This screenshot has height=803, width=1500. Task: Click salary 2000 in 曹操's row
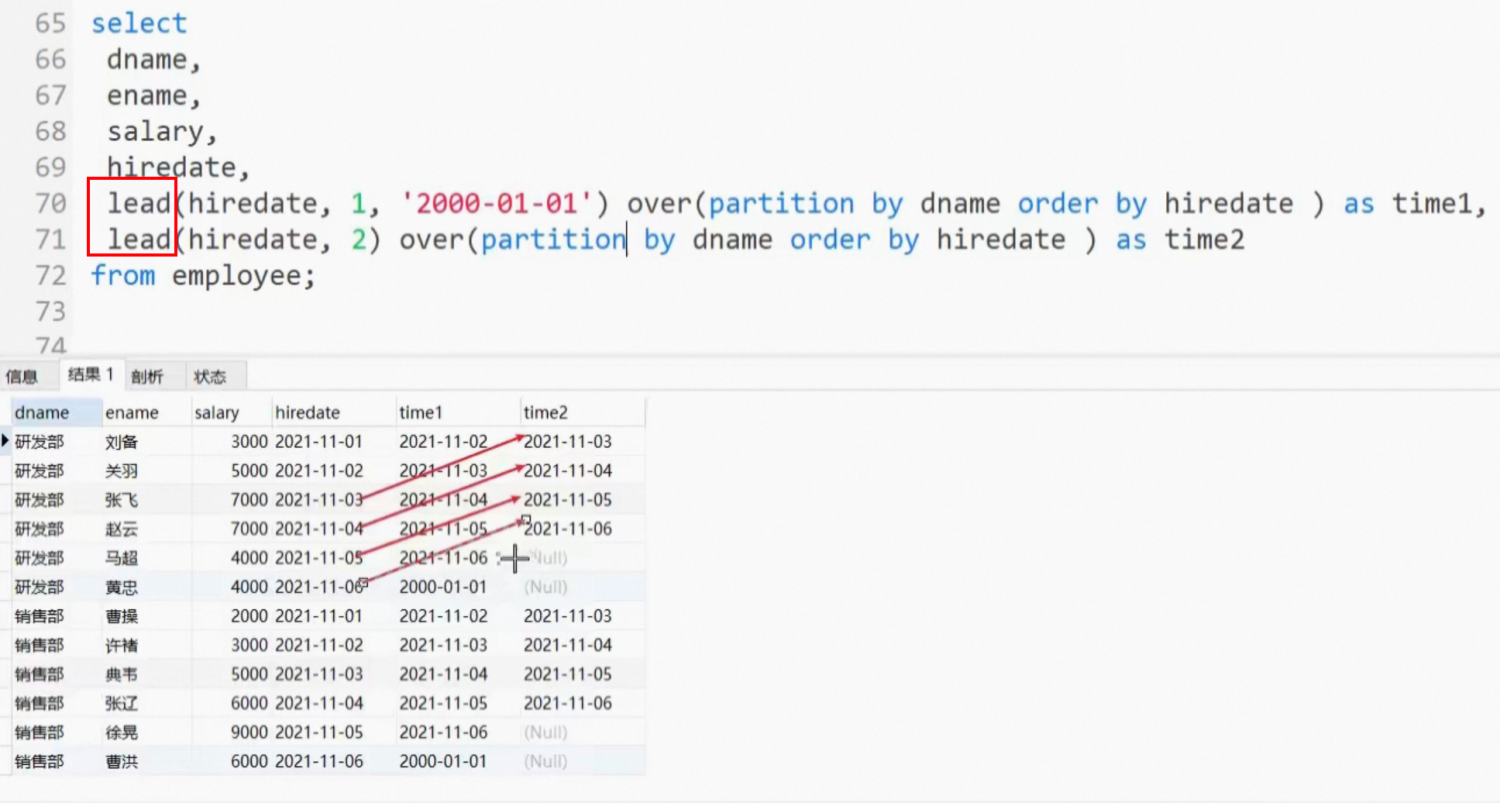[250, 616]
